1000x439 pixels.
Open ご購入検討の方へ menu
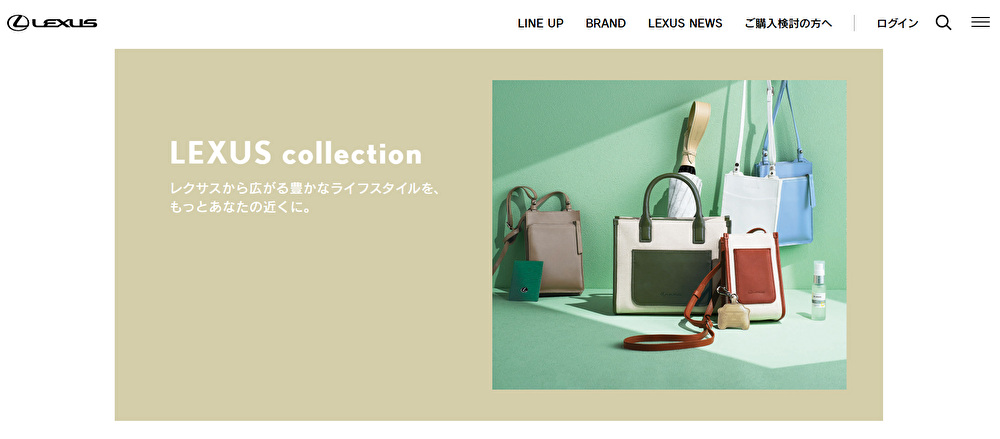pos(788,23)
